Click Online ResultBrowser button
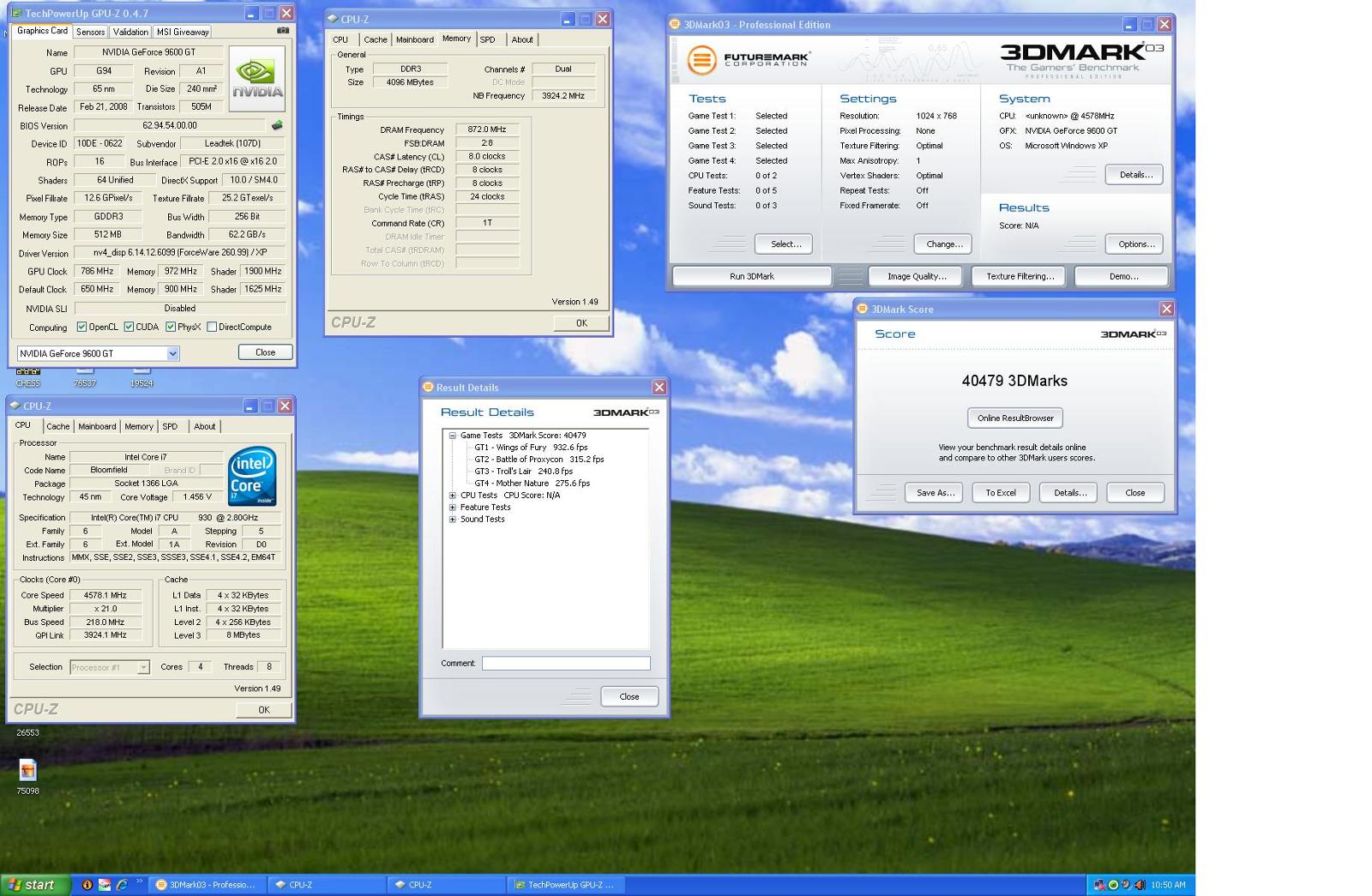Viewport: 1372px width, 896px height. click(x=1015, y=418)
